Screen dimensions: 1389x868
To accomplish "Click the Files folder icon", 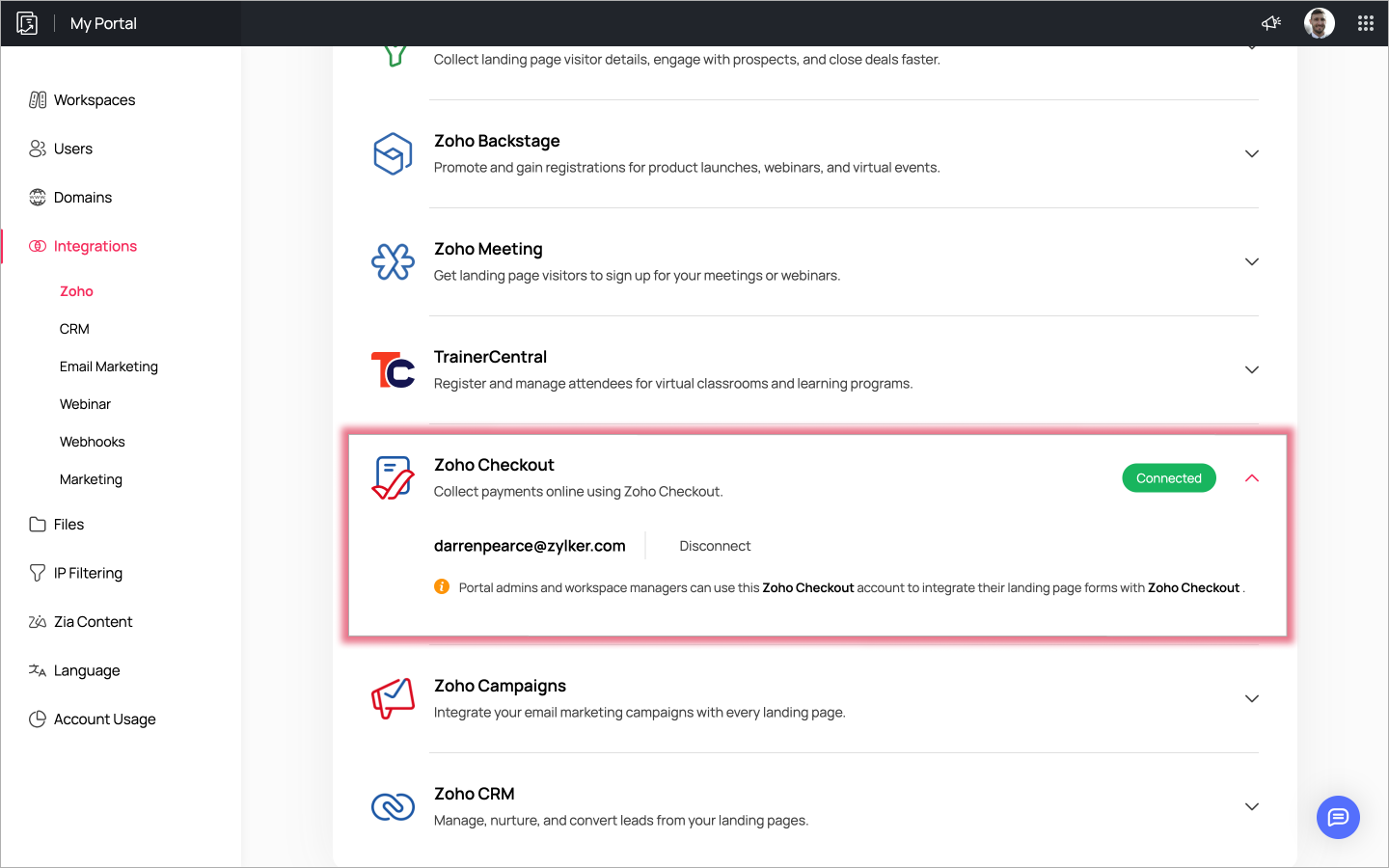I will tap(38, 525).
